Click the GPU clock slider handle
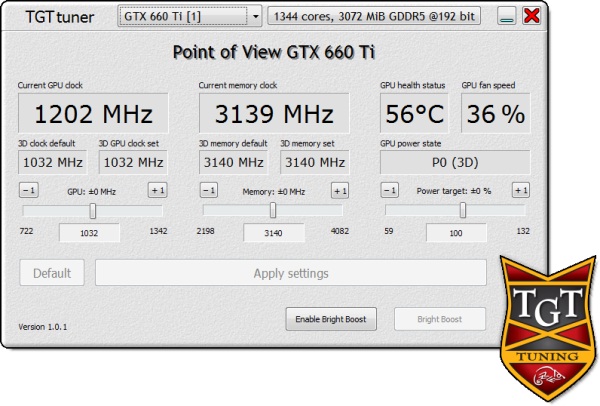The image size is (600, 406). click(x=93, y=211)
